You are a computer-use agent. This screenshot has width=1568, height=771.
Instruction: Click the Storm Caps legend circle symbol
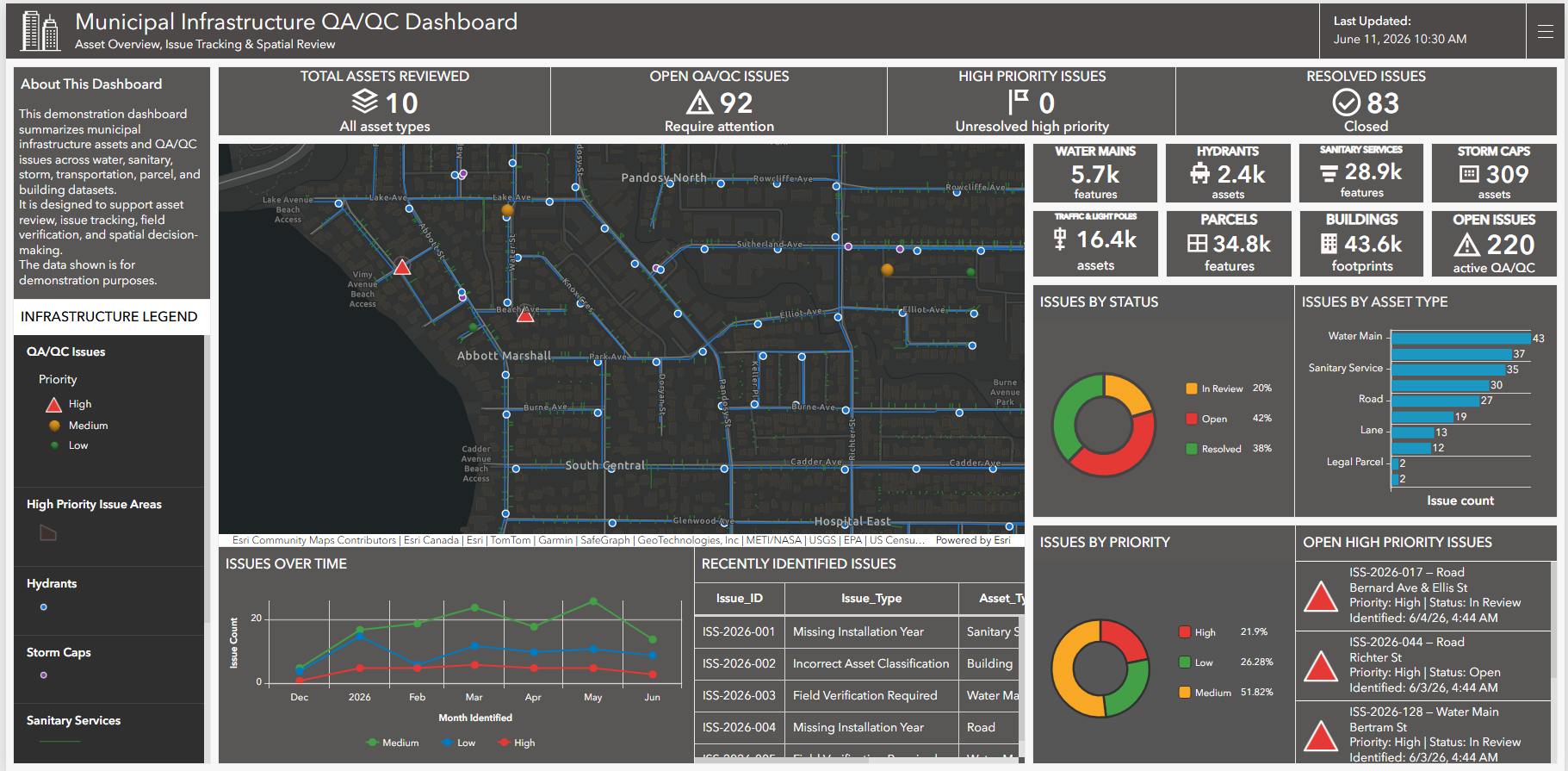[x=44, y=675]
